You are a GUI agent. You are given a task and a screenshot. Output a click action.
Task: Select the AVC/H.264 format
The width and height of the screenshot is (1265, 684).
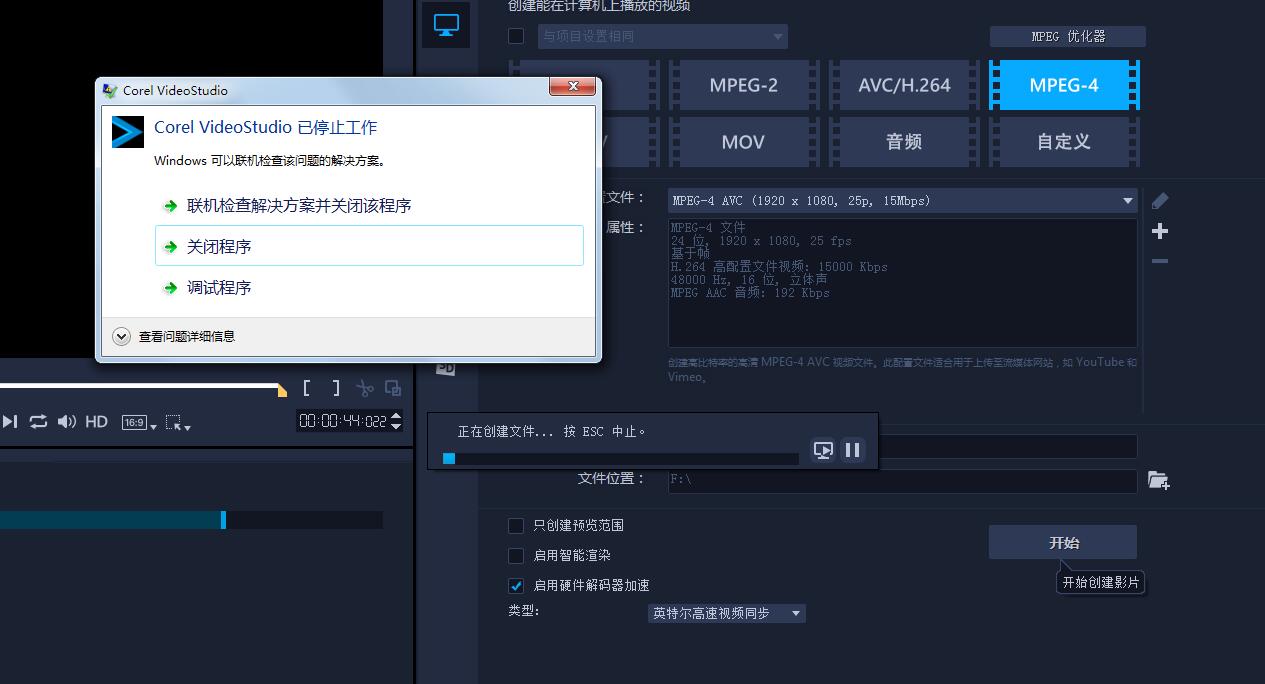[904, 85]
